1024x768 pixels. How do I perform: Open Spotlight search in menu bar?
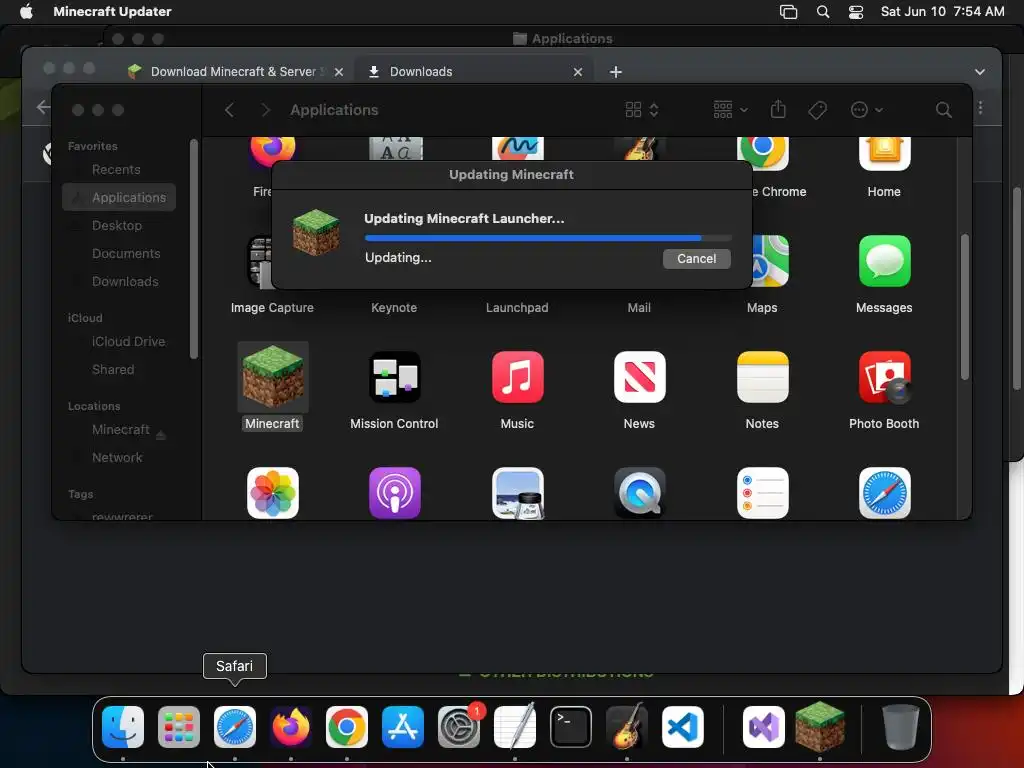click(823, 11)
